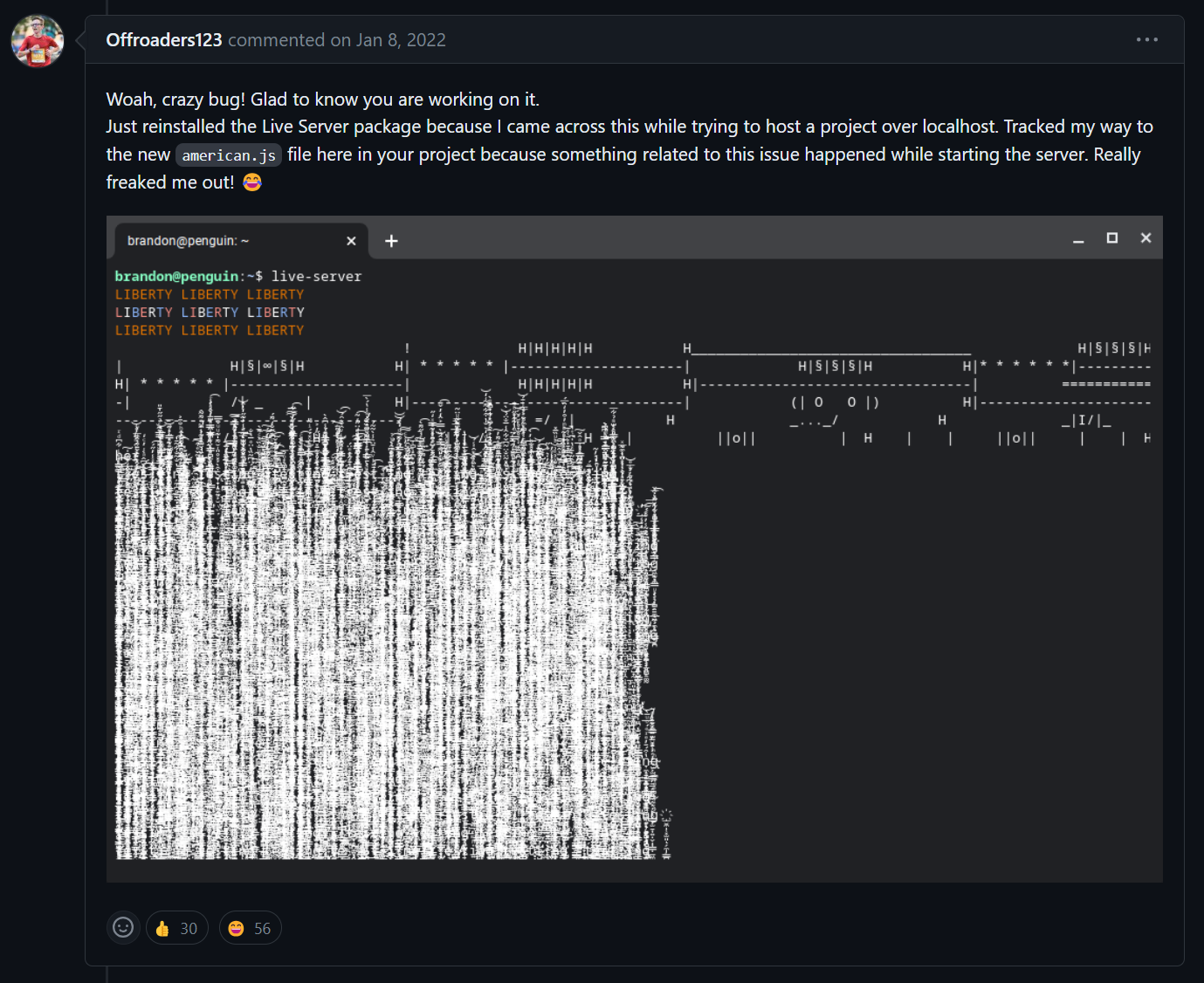Click the maximize square icon in the terminal titlebar

coord(1112,237)
